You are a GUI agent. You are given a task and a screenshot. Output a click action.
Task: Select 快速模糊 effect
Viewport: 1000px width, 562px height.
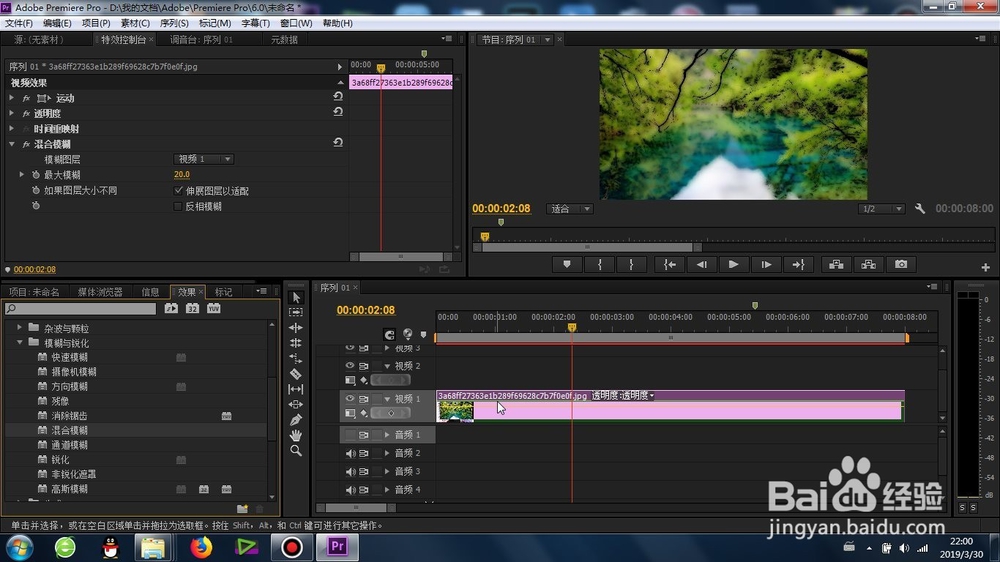coord(69,358)
